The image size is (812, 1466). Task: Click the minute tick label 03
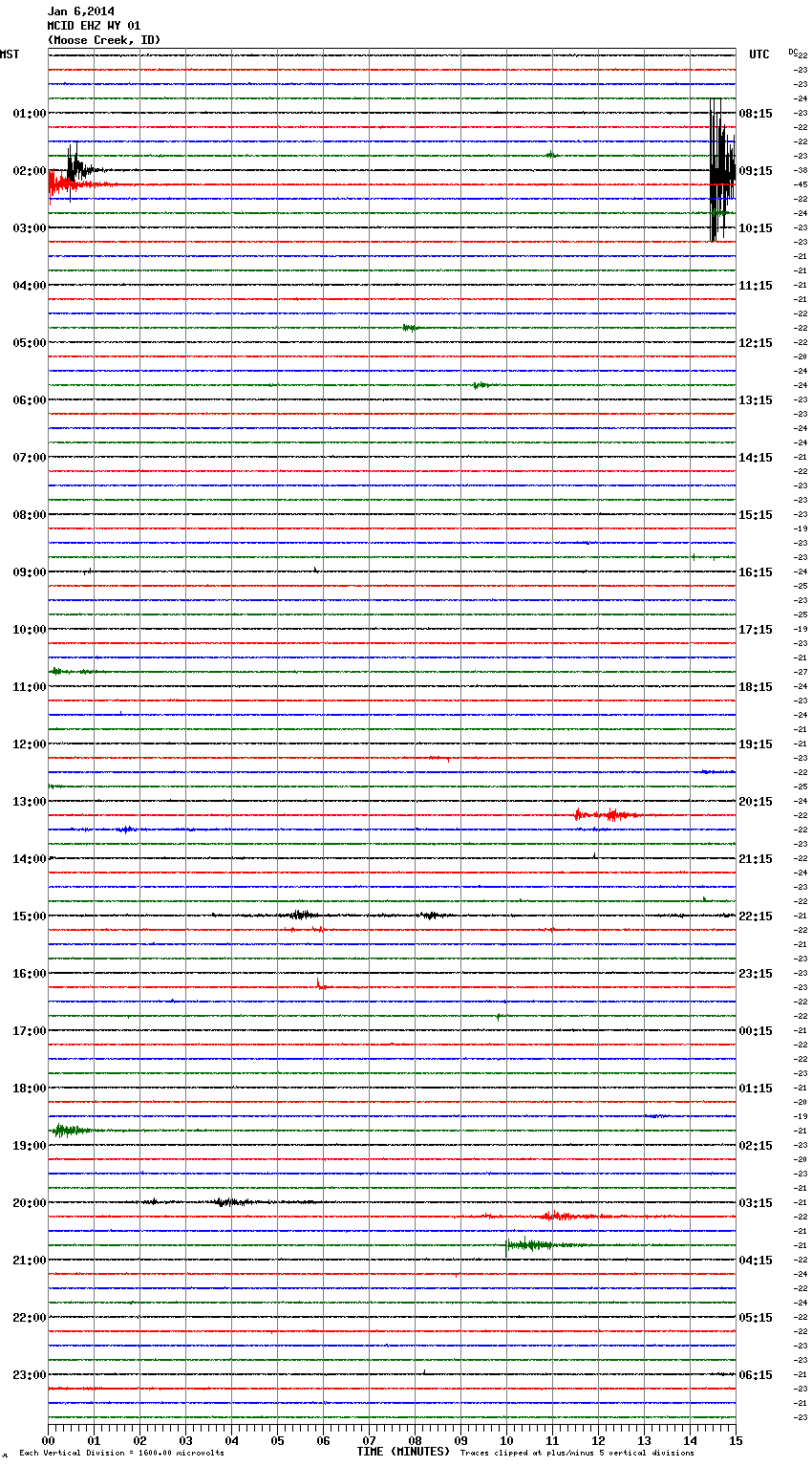[185, 1440]
